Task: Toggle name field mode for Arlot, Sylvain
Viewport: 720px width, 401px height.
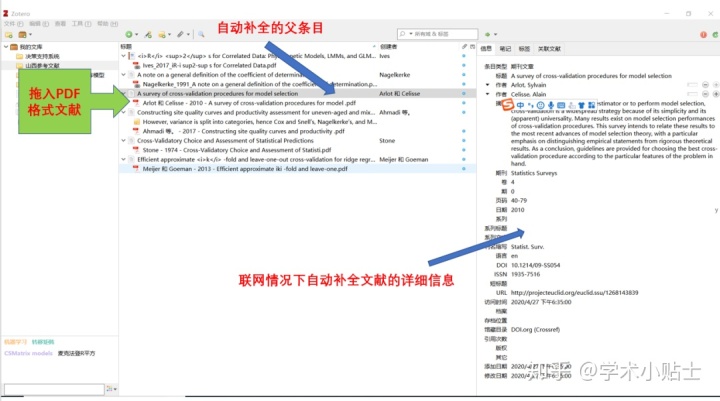Action: 692,85
